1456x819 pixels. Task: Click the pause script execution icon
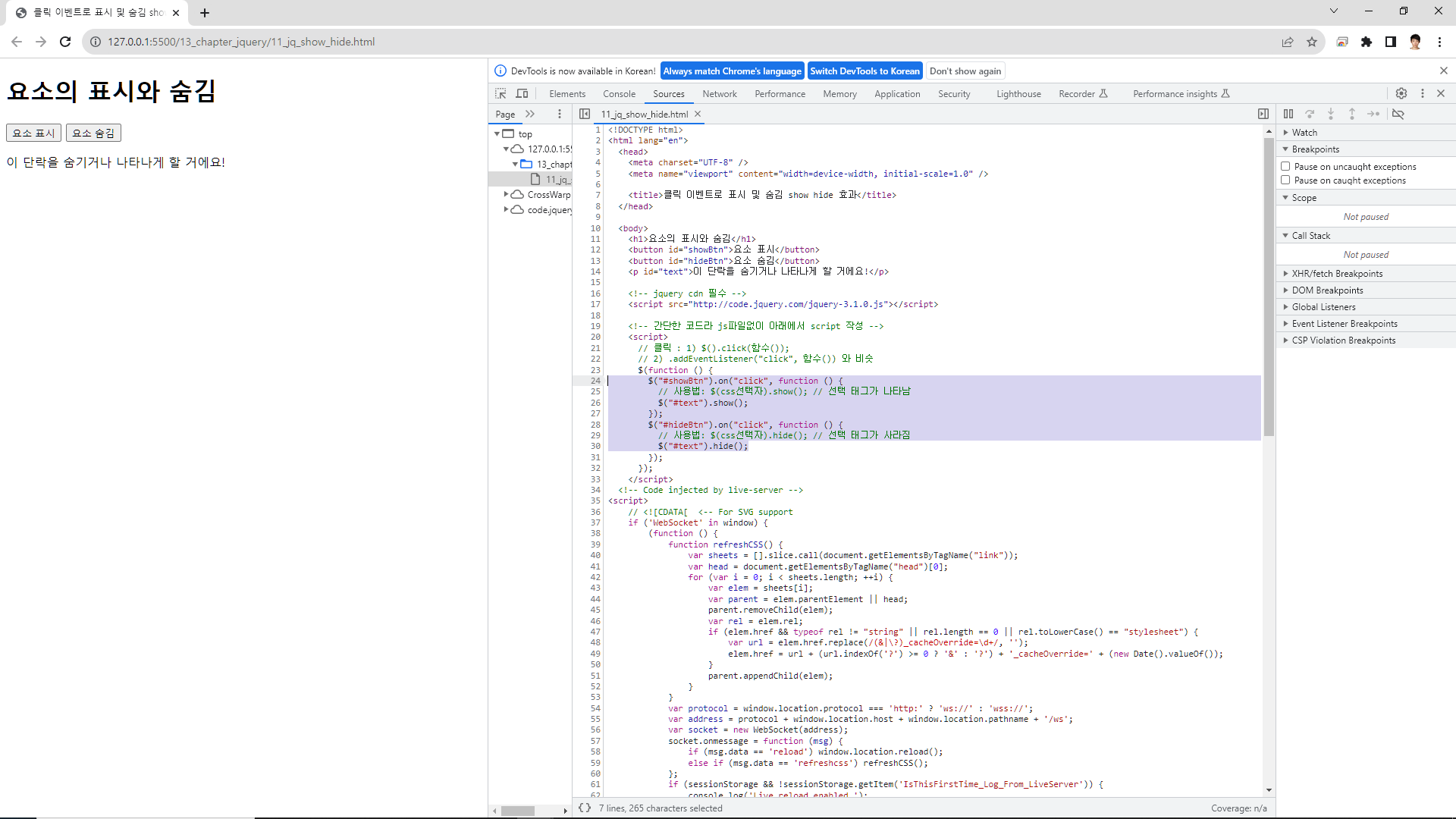click(1288, 114)
